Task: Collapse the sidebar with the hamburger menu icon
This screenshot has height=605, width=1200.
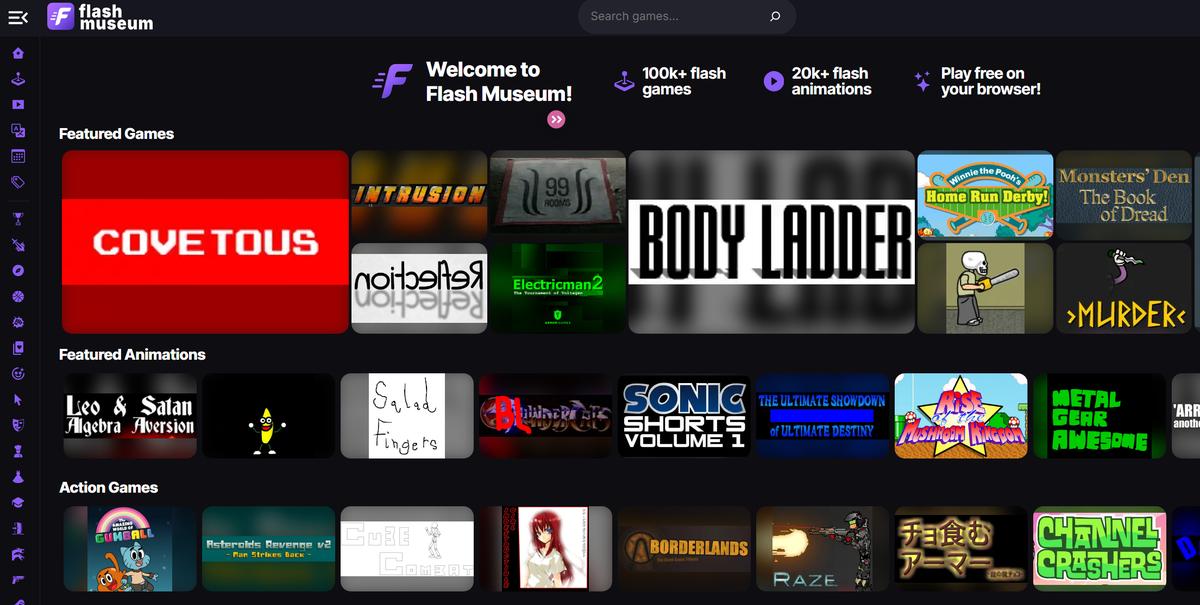Action: pyautogui.click(x=18, y=17)
